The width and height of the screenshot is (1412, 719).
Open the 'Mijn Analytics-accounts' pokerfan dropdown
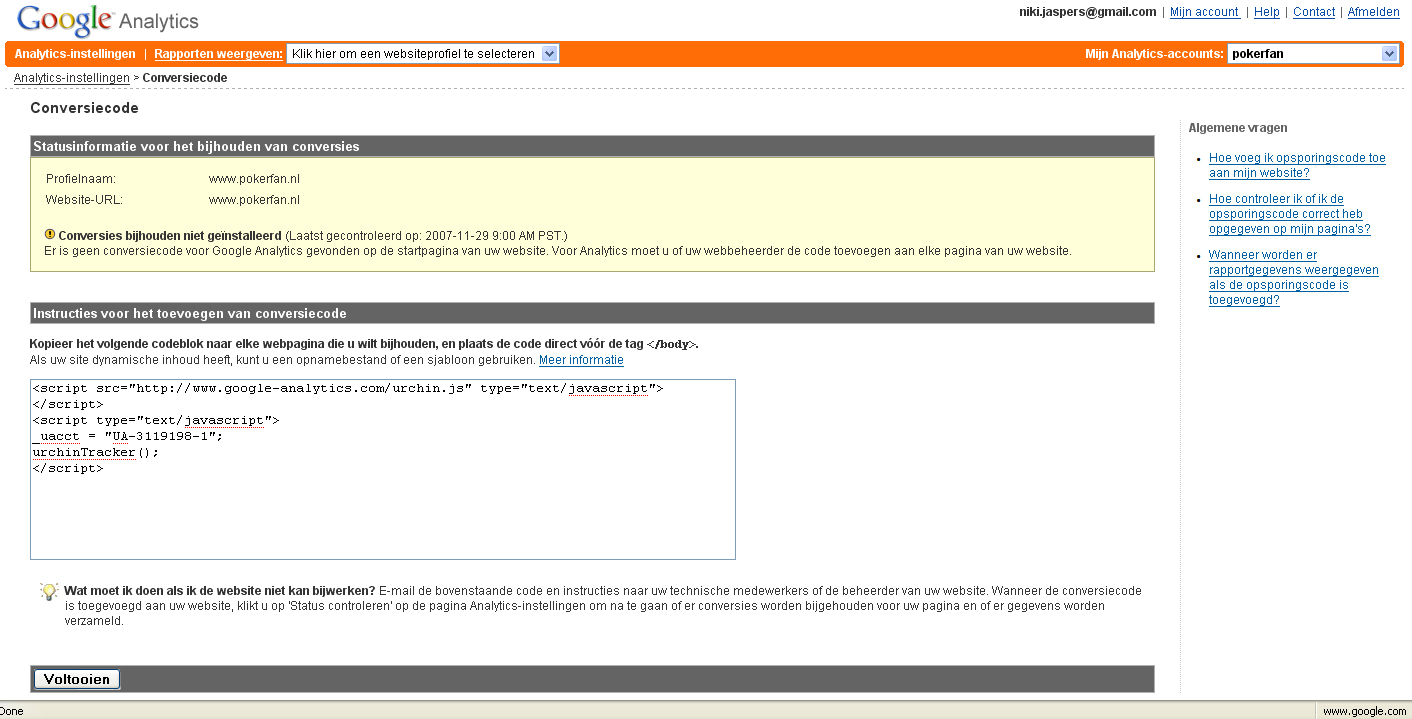pyautogui.click(x=1313, y=54)
